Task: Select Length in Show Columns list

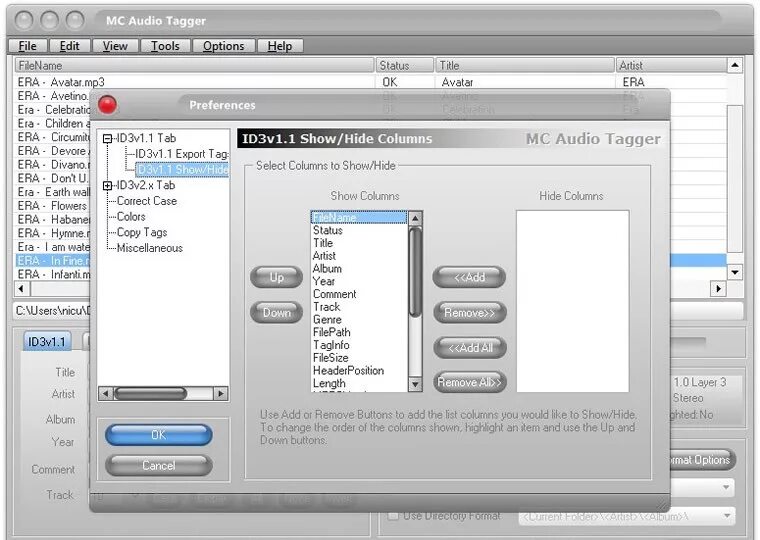Action: pyautogui.click(x=359, y=383)
